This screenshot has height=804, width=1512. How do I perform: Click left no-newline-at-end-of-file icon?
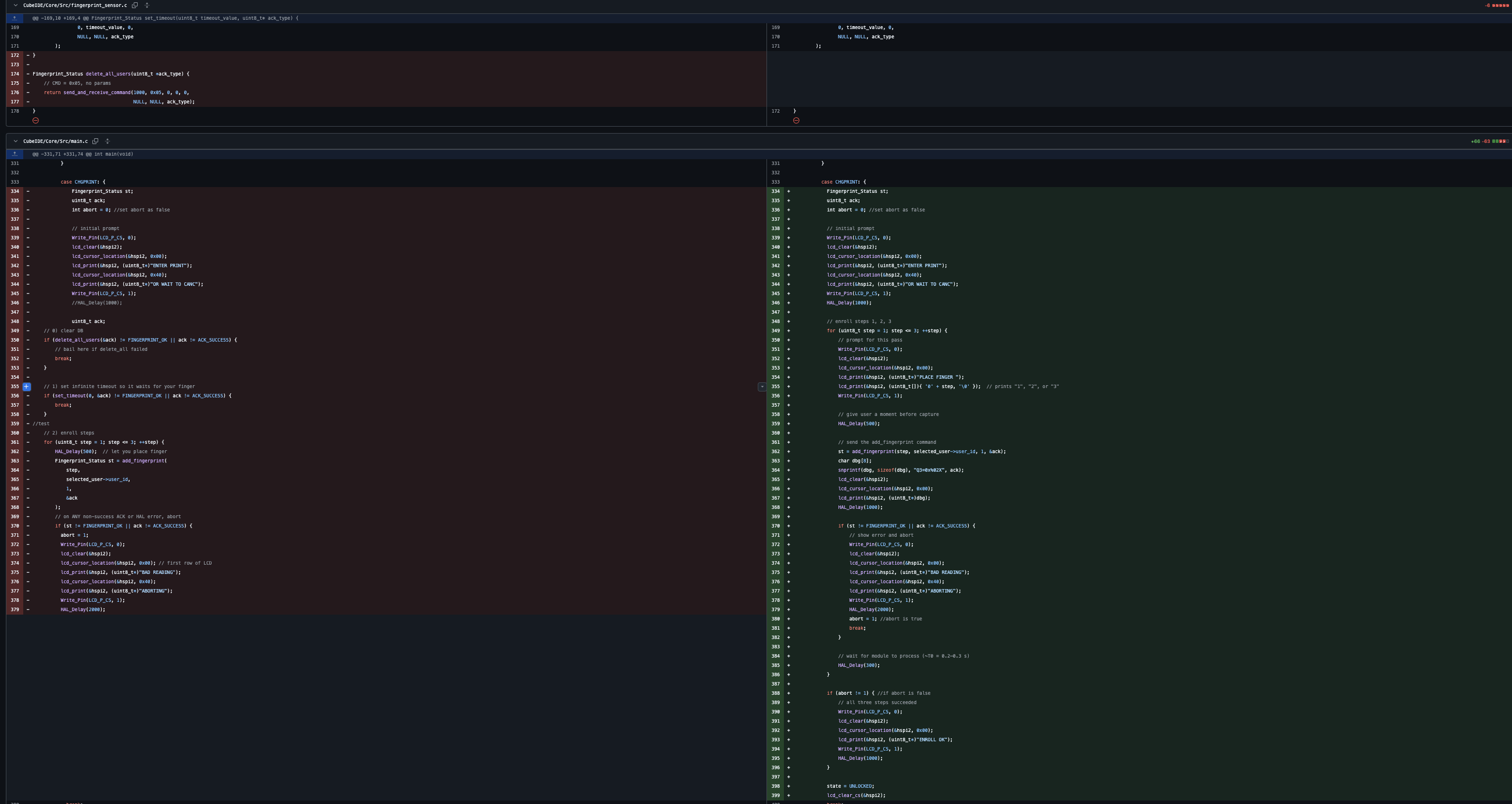click(x=36, y=120)
